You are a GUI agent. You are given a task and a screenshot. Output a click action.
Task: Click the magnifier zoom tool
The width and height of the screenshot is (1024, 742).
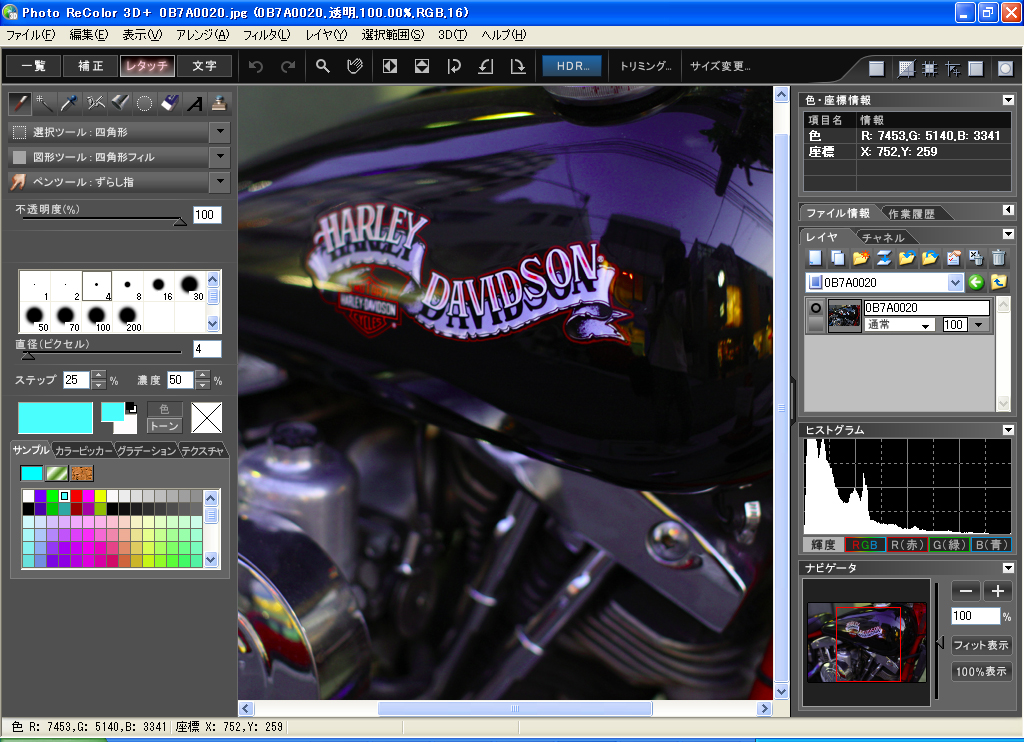(x=323, y=66)
